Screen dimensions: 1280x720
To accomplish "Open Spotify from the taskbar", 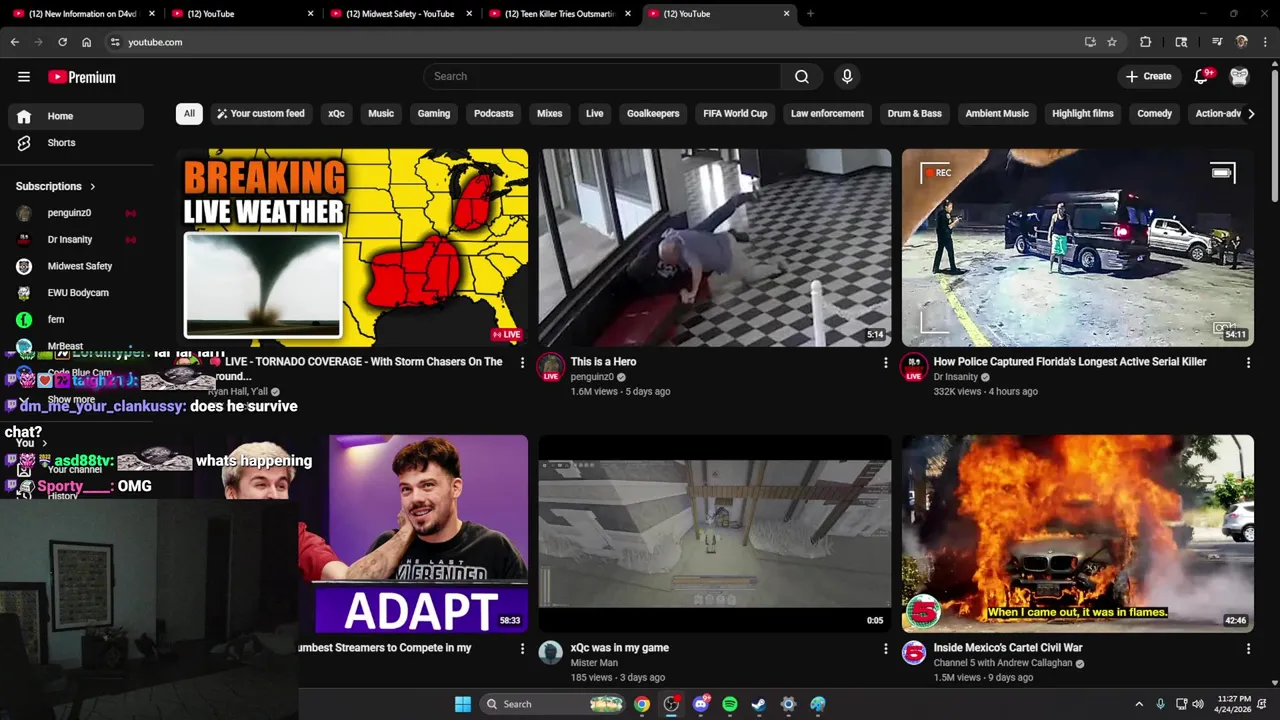I will [730, 704].
